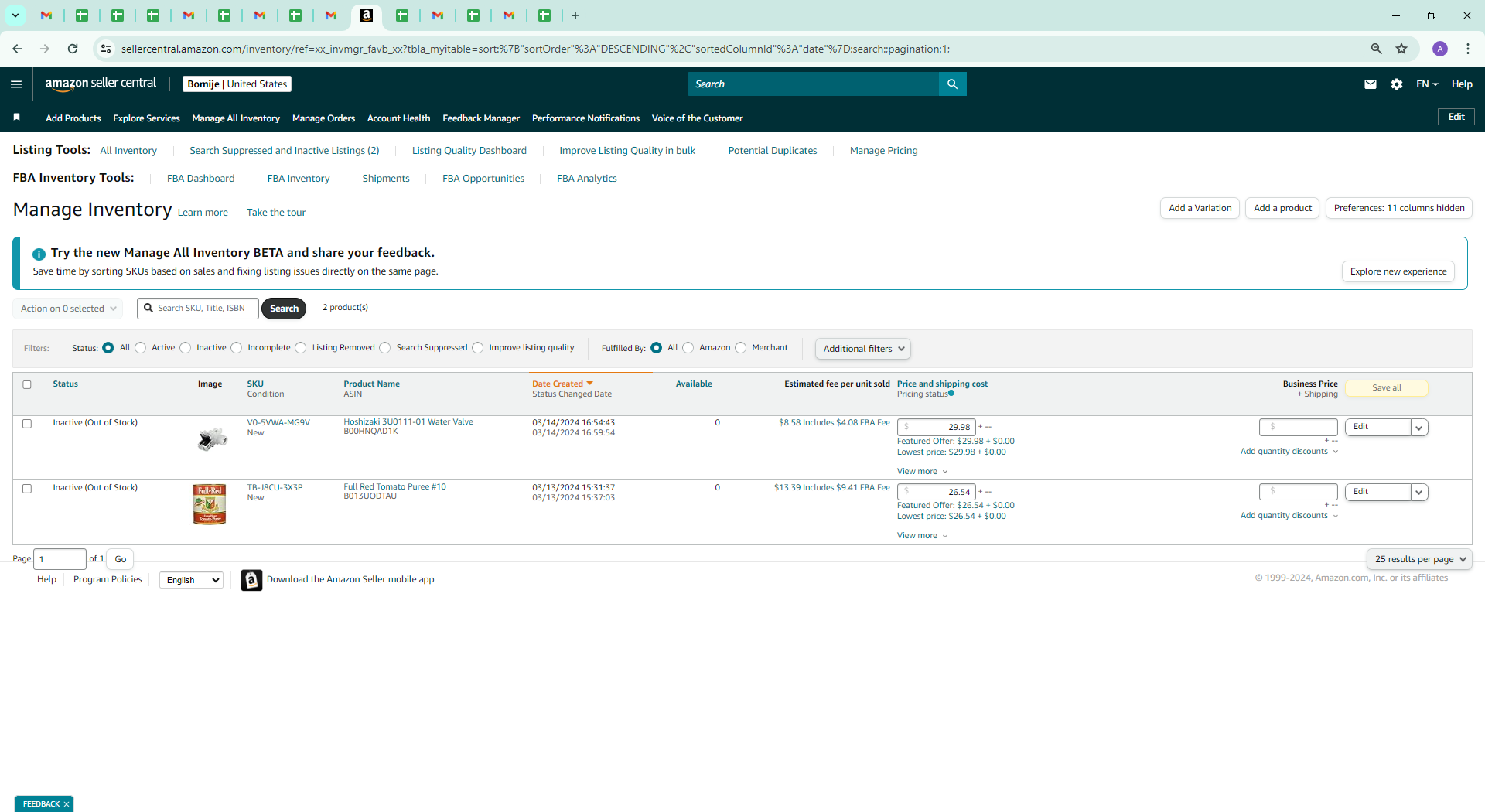This screenshot has height=812, width=1485.
Task: Open the EN language dropdown in header
Action: (x=1427, y=84)
